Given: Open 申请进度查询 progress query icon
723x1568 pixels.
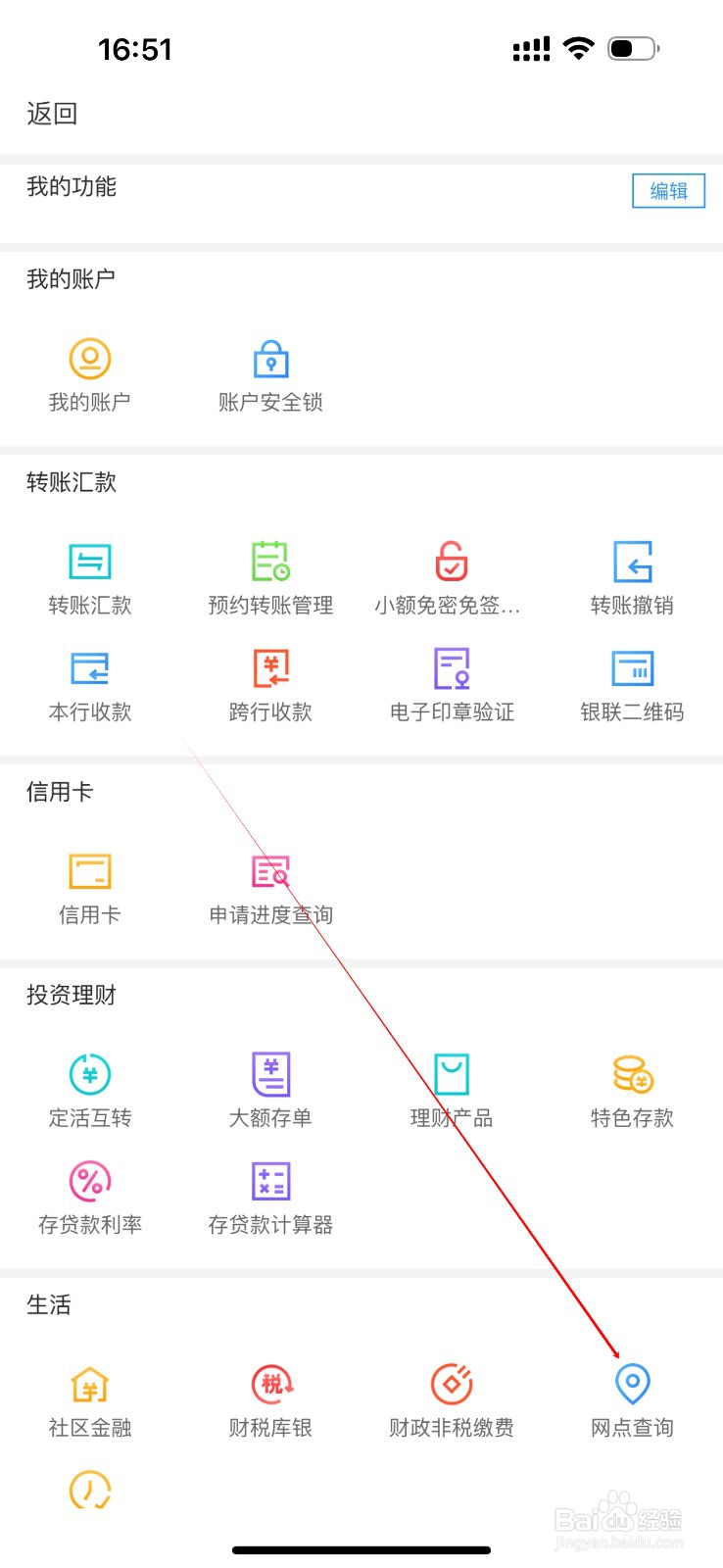Looking at the screenshot, I should (x=270, y=871).
